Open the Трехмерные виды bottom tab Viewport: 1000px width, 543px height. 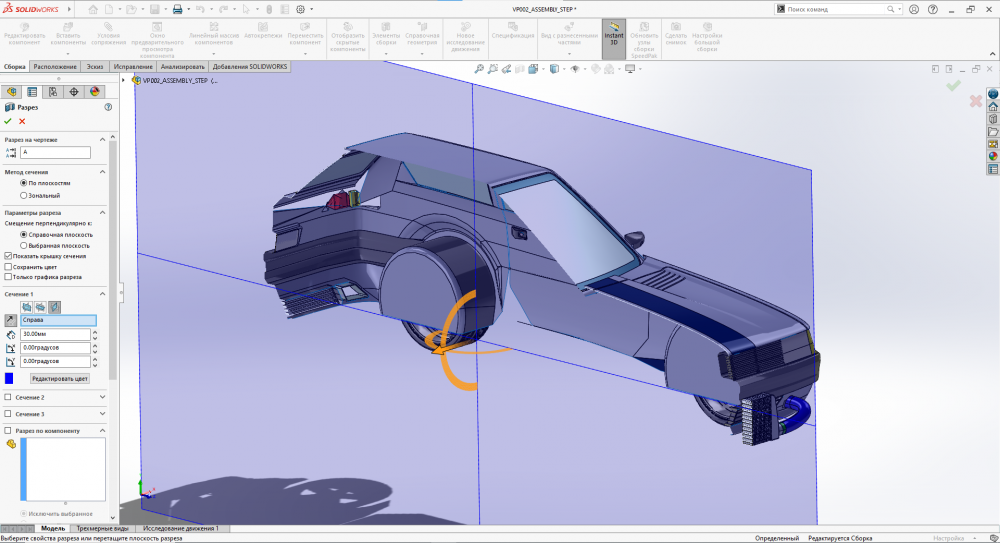click(103, 528)
